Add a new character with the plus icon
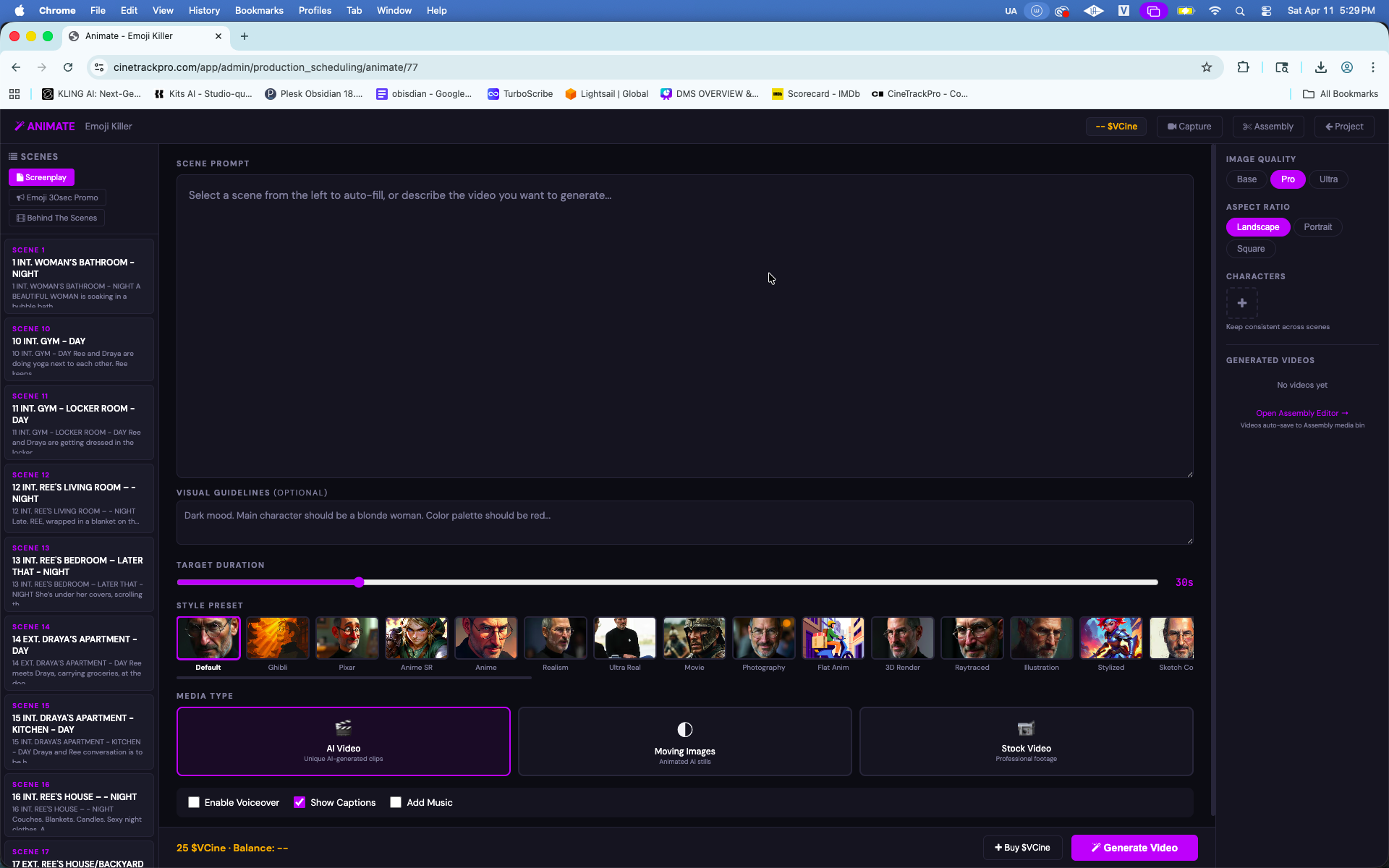Viewport: 1389px width, 868px height. [x=1241, y=303]
